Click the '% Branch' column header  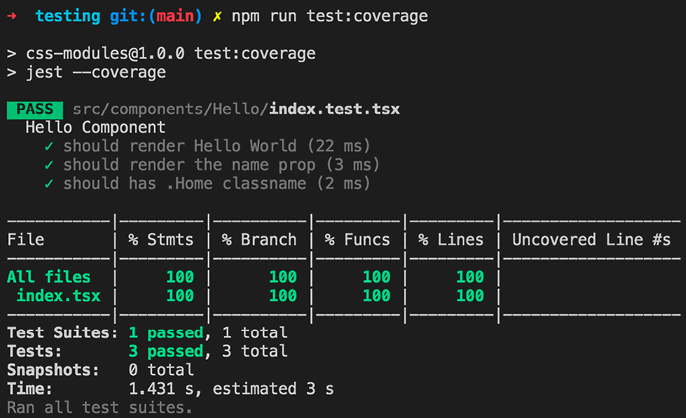pyautogui.click(x=259, y=240)
